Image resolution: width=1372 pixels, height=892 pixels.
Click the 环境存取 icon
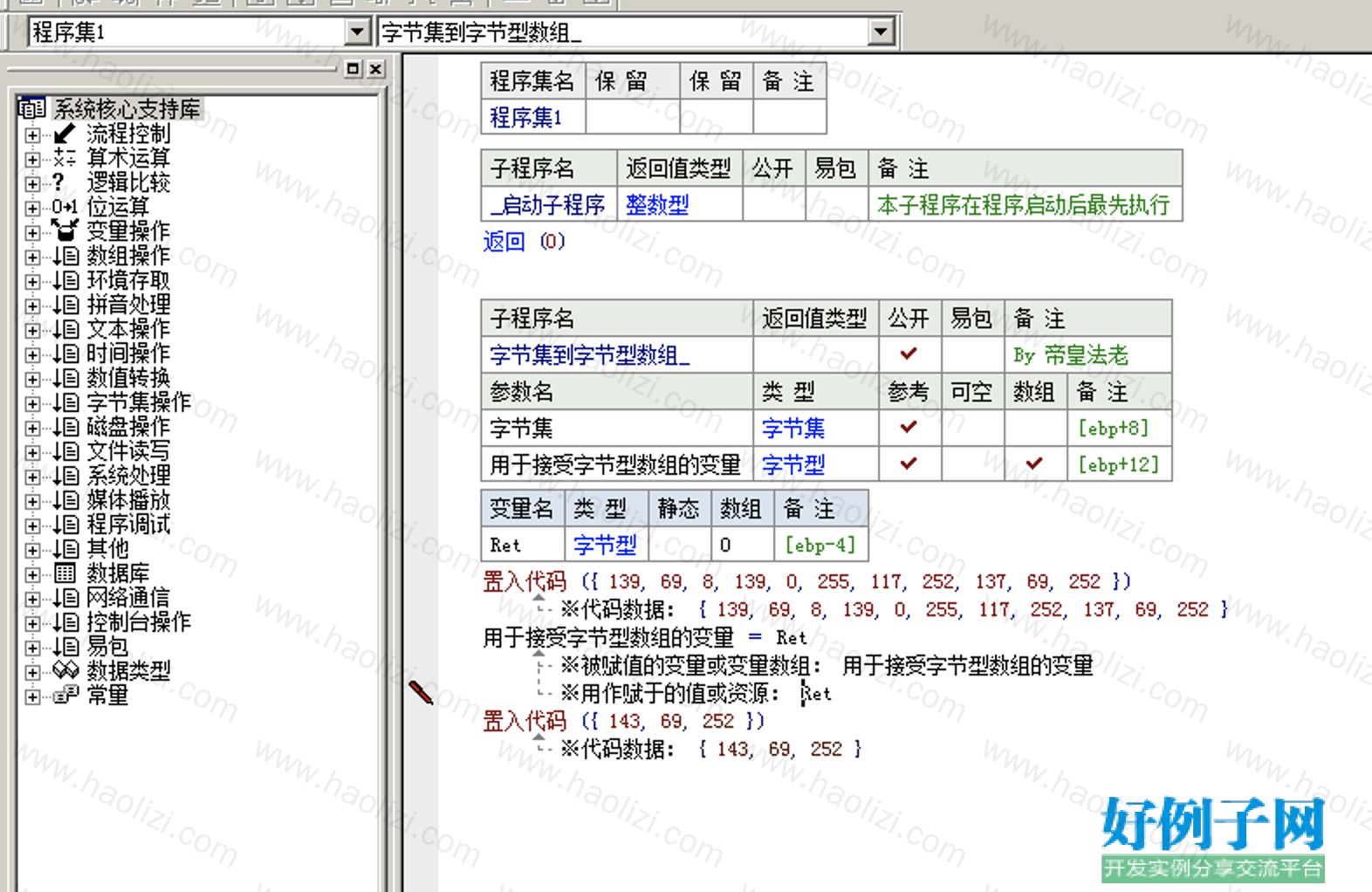tap(65, 280)
